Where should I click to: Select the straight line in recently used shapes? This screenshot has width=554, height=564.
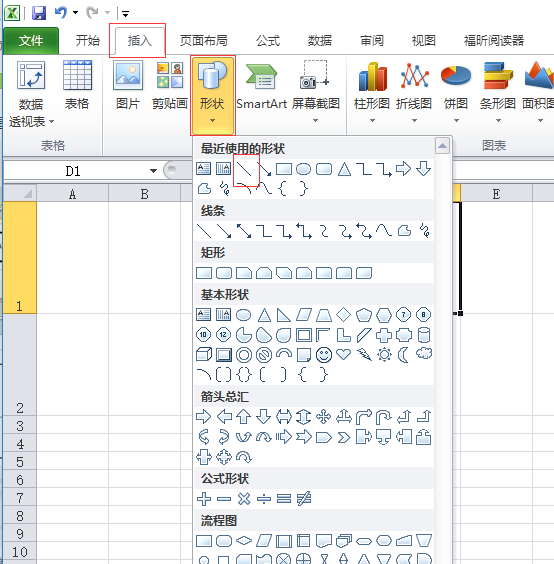click(x=244, y=169)
